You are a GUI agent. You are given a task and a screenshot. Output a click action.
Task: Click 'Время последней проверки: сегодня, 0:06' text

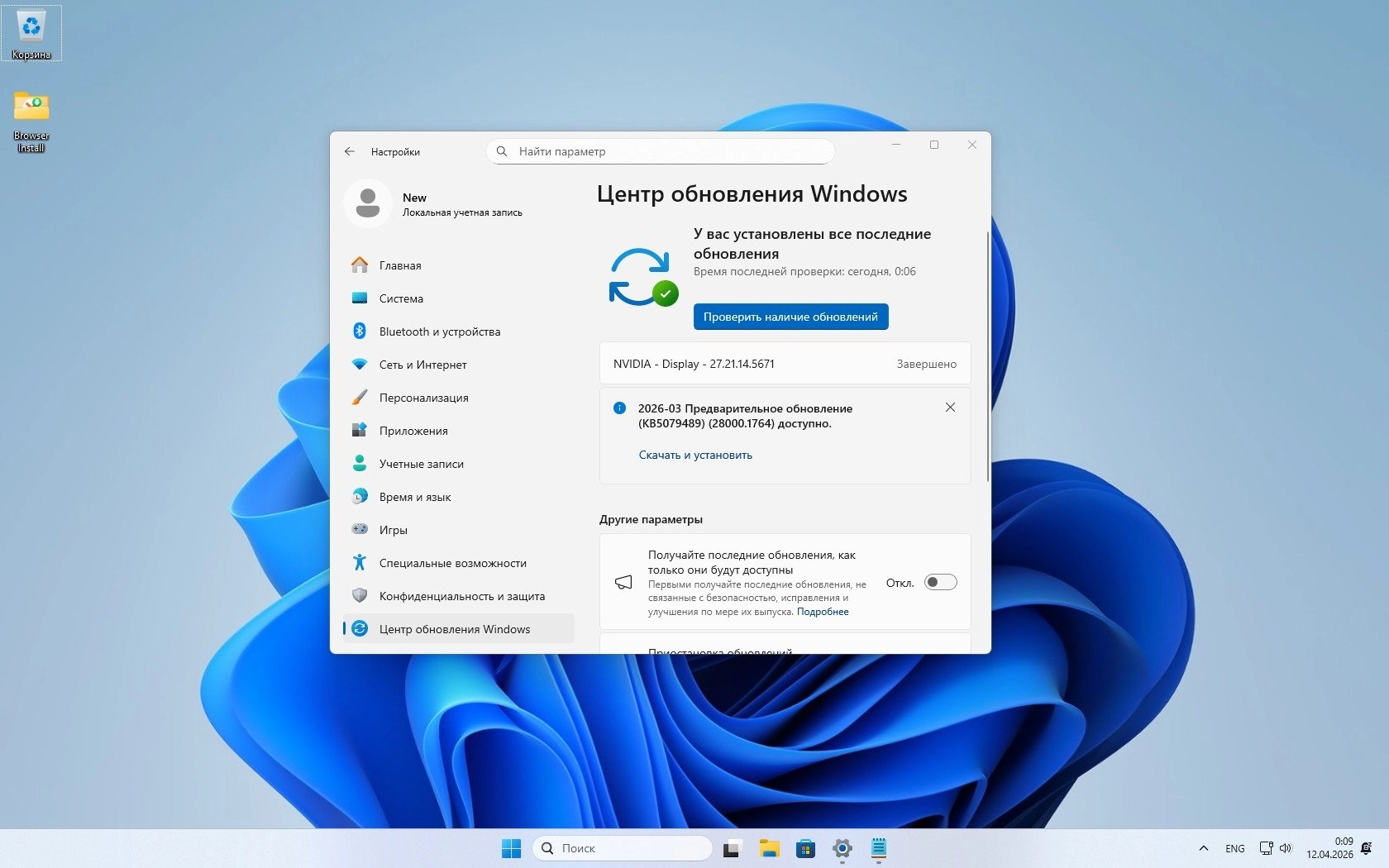coord(804,271)
